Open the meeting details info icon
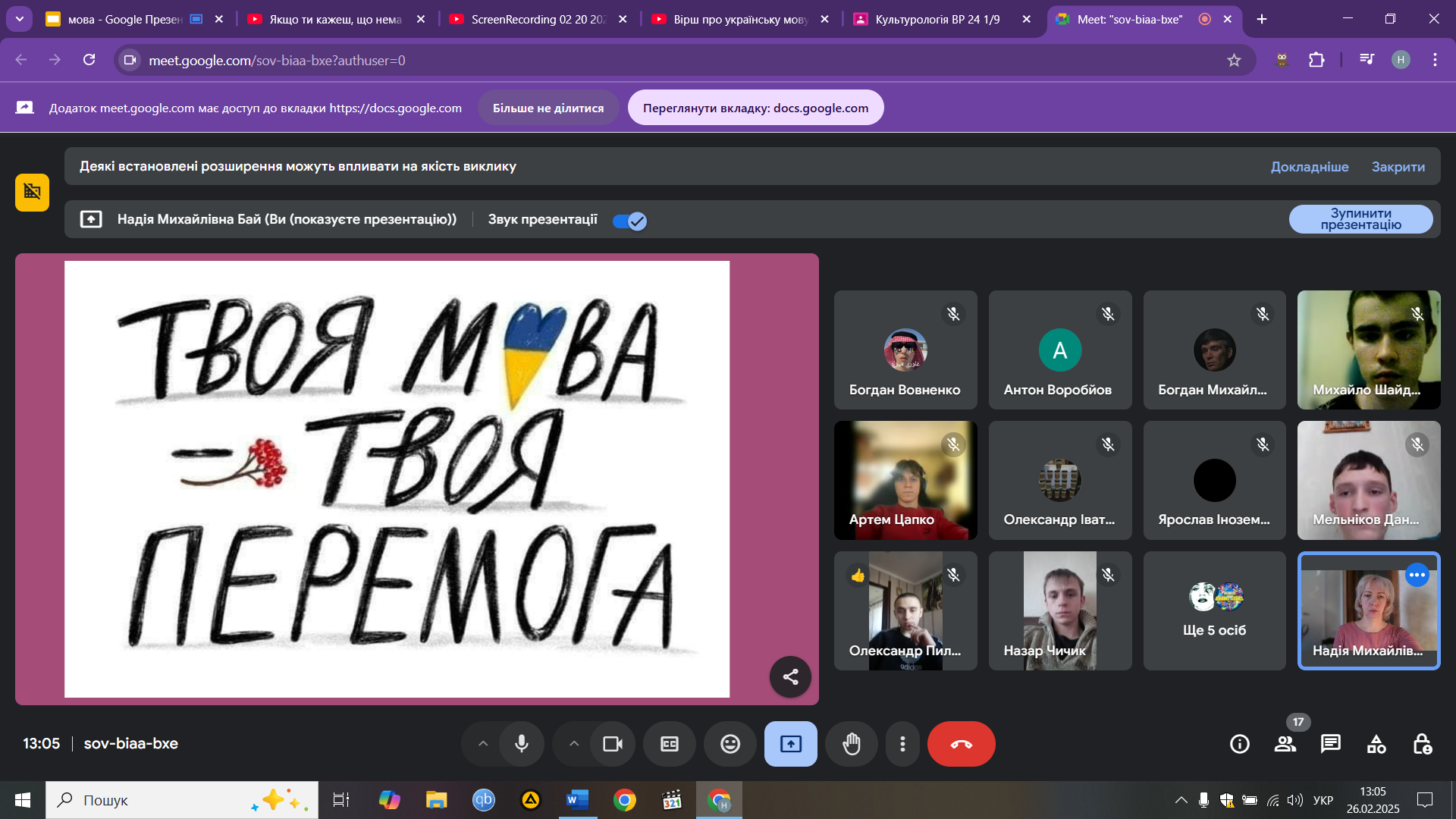This screenshot has height=819, width=1456. click(x=1239, y=744)
